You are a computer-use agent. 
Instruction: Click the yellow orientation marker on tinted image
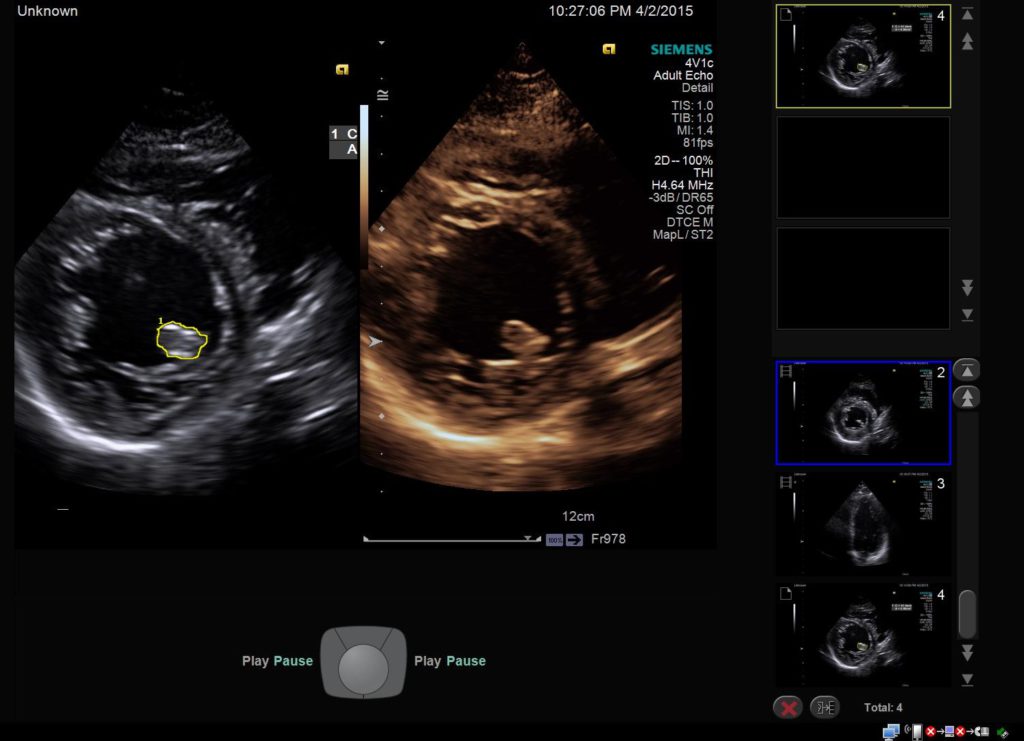[x=608, y=49]
